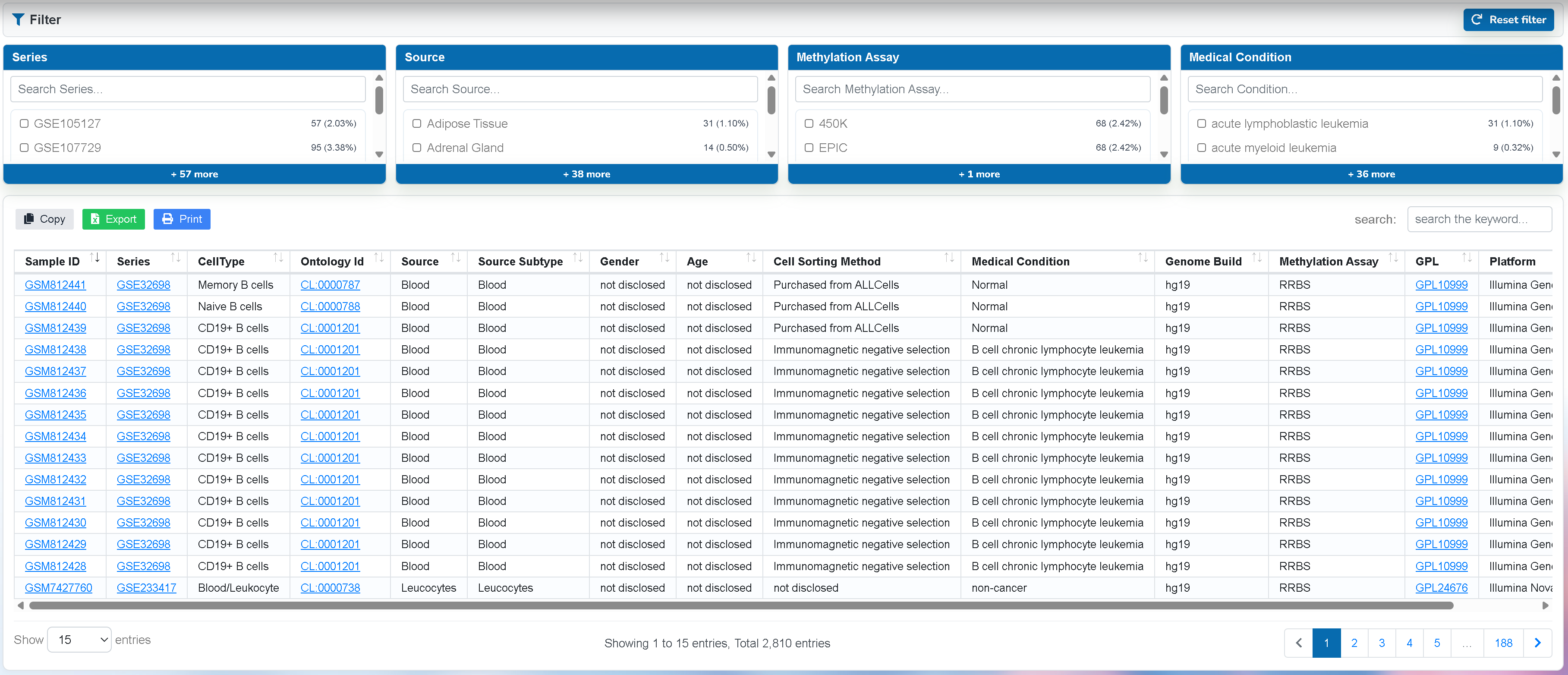Open sample link GSM812441

point(55,285)
